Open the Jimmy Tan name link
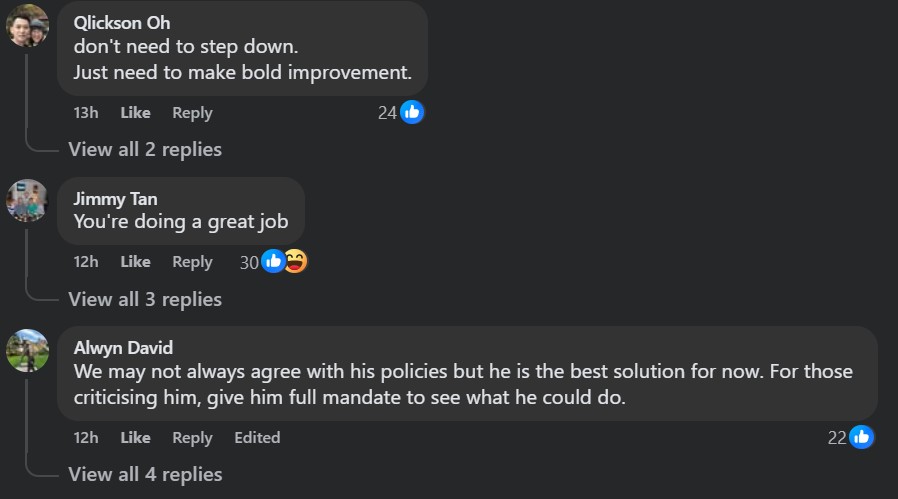Screen dimensions: 898x499 coord(115,199)
